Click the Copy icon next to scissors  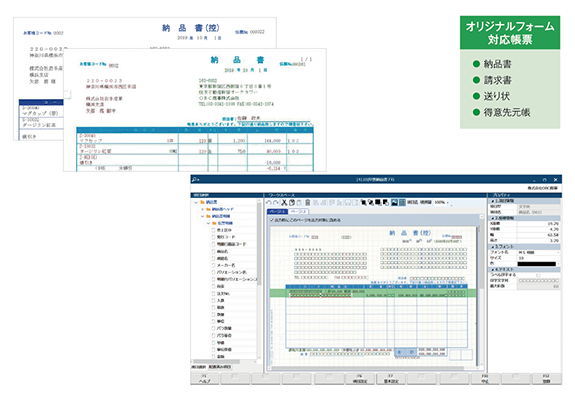[292, 202]
